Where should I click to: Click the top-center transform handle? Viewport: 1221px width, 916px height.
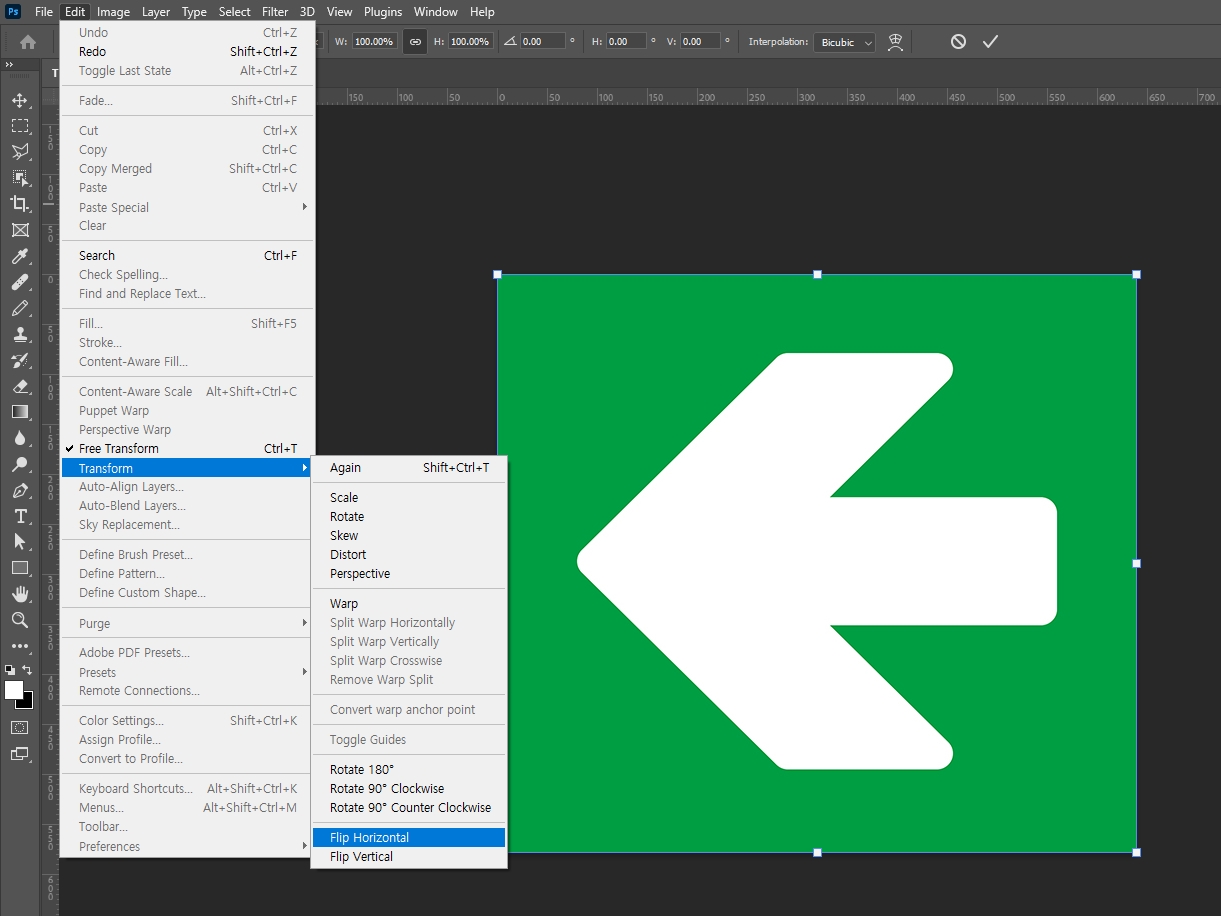coord(817,274)
